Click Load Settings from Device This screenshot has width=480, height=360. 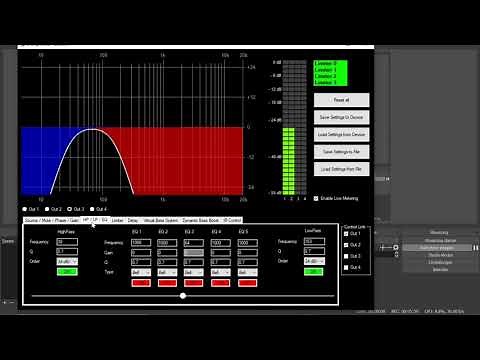pyautogui.click(x=342, y=135)
